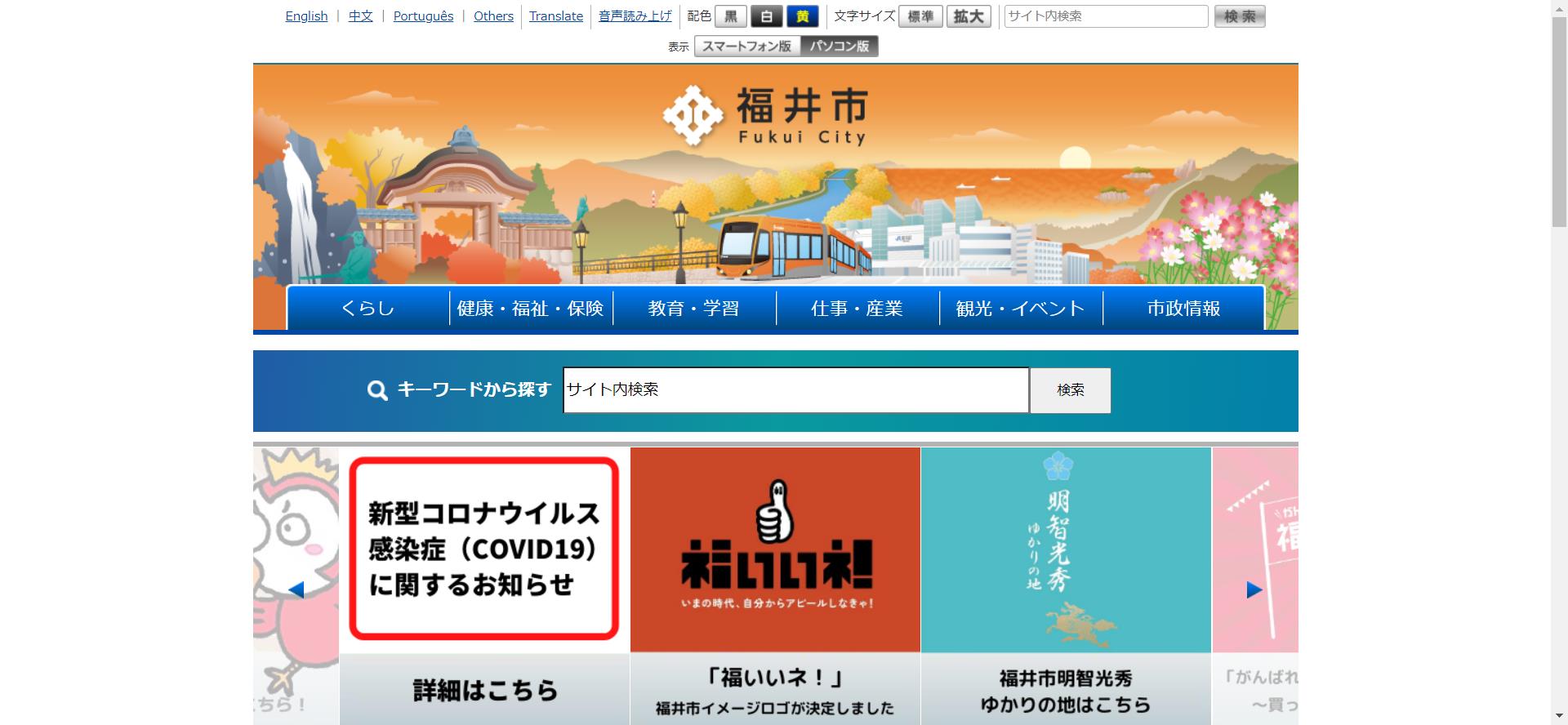This screenshot has height=725, width=1568.
Task: Open the 市政情報 menu
Action: [x=1183, y=308]
